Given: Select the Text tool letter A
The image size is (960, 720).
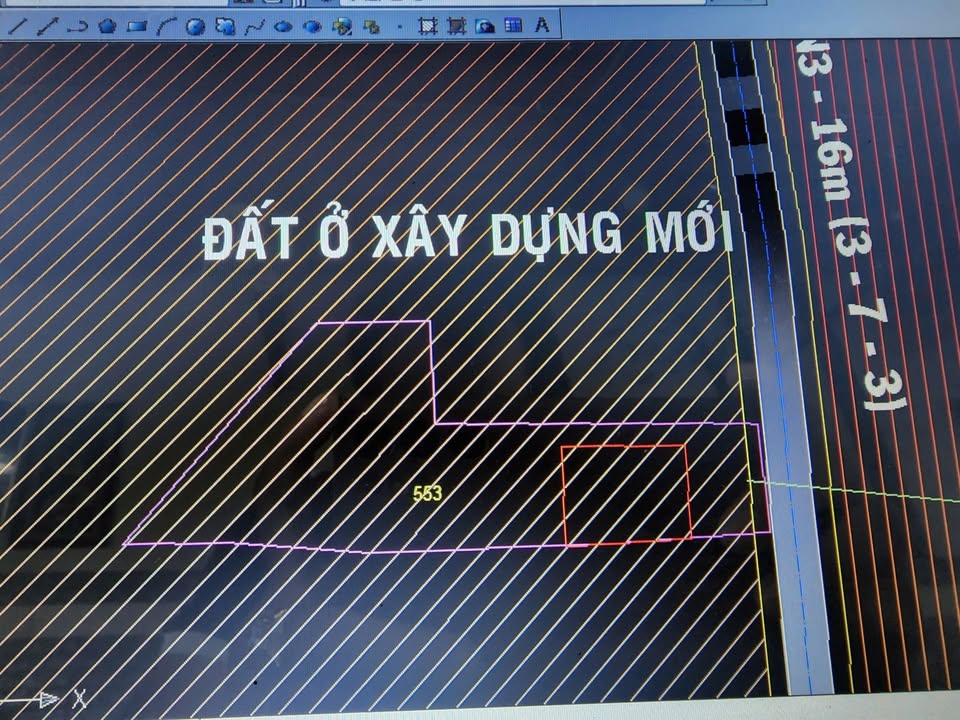Looking at the screenshot, I should pos(542,25).
